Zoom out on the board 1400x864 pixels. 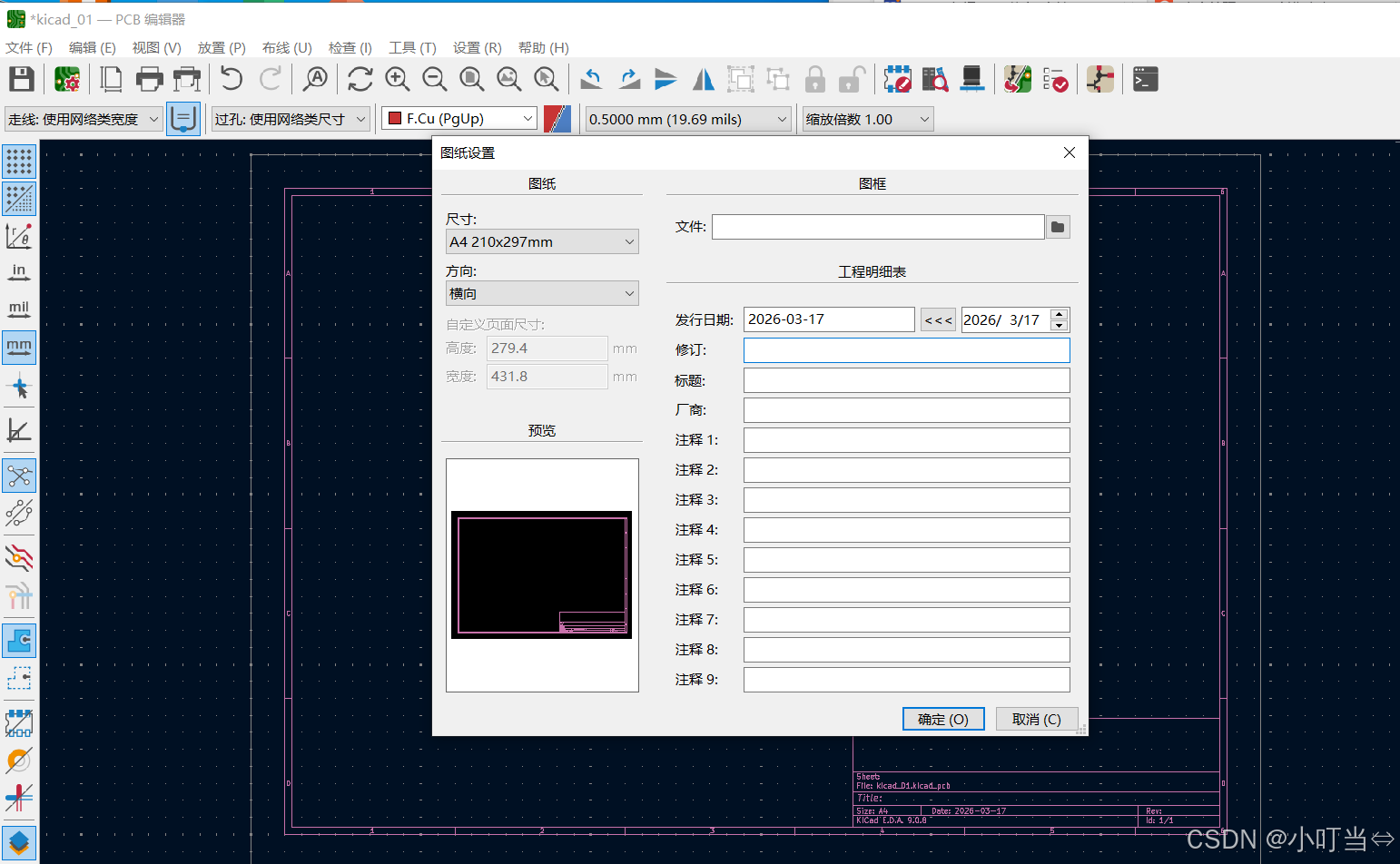(434, 80)
